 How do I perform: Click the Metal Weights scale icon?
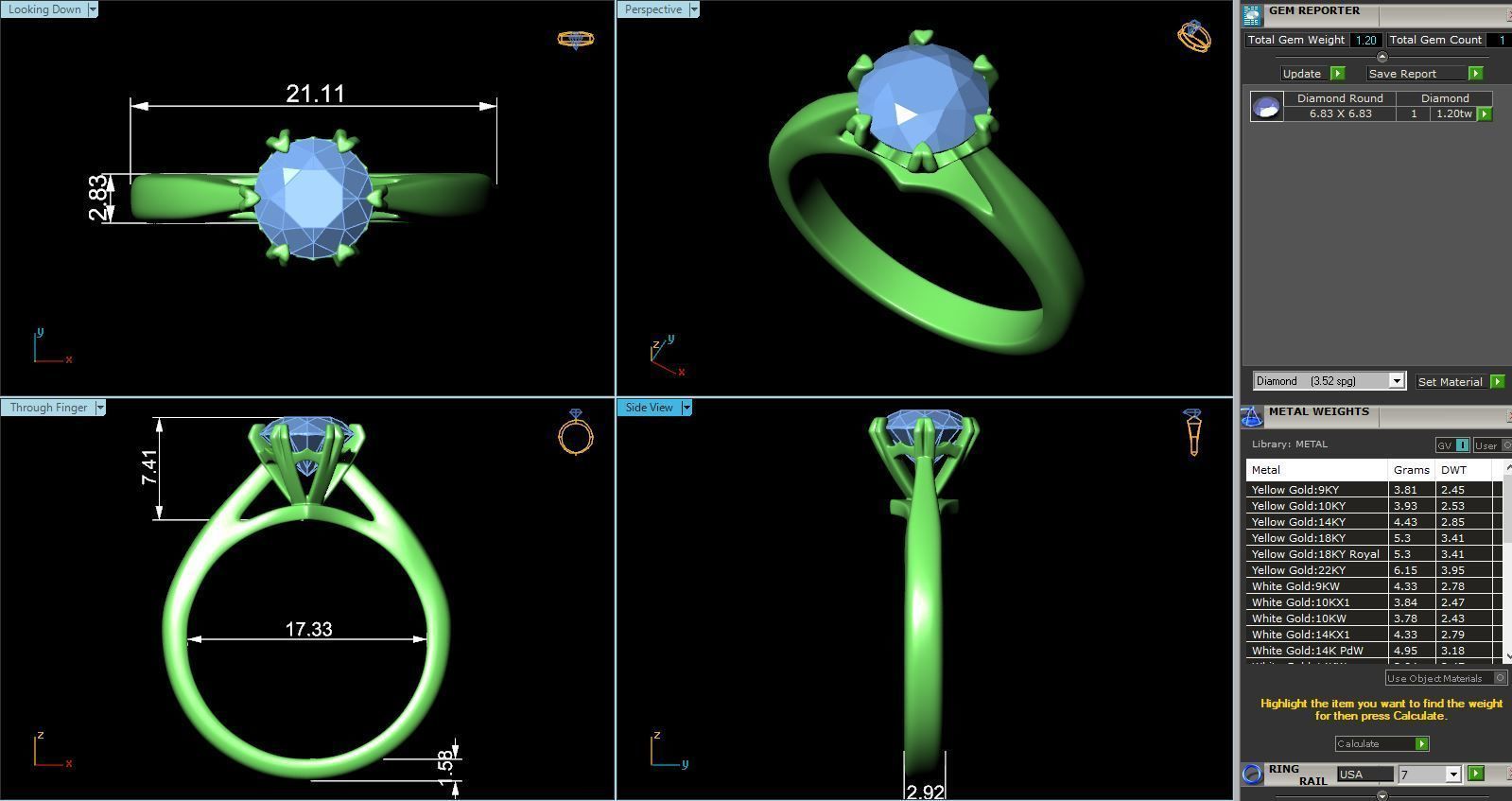click(1252, 417)
